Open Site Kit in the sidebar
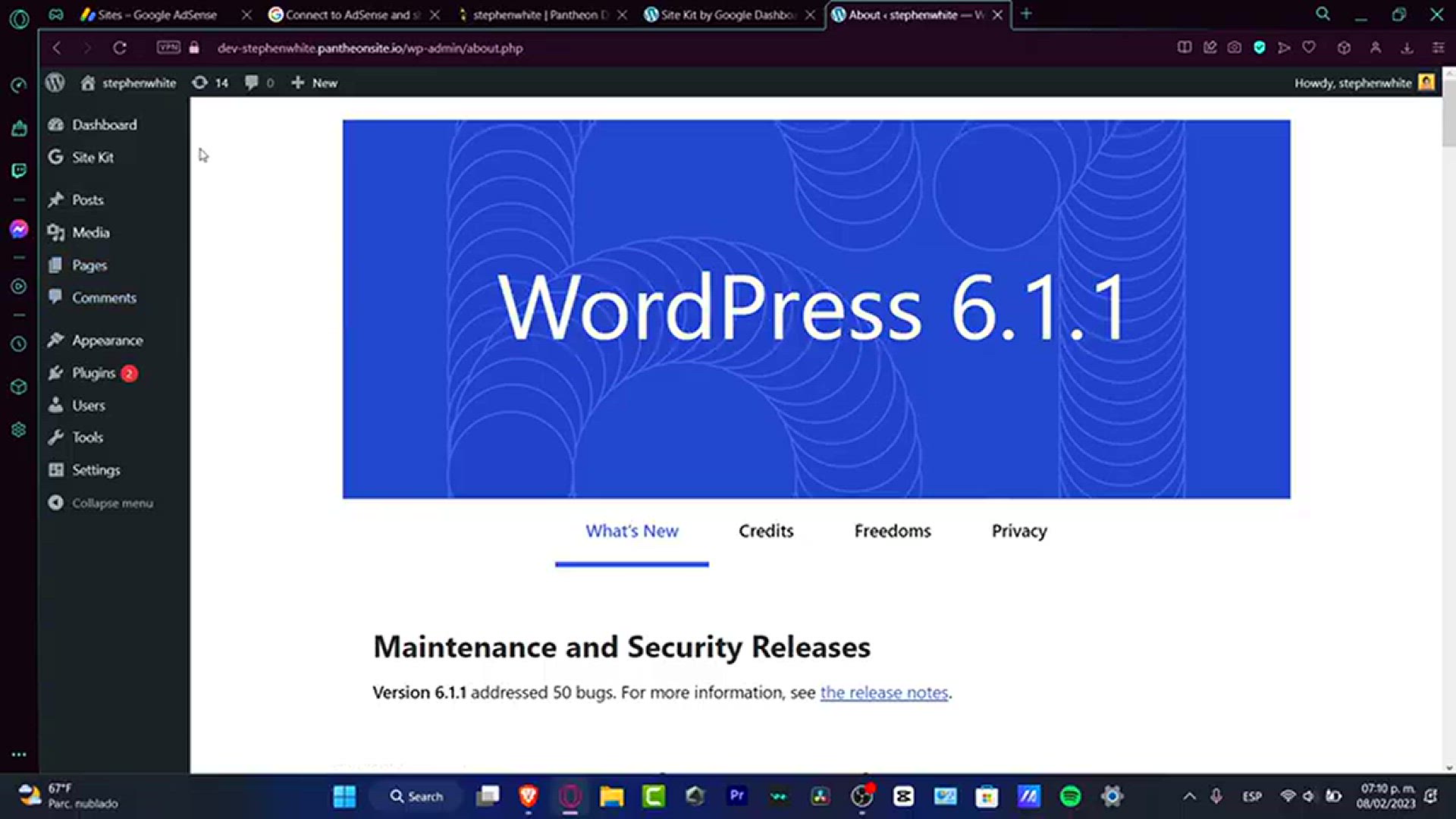This screenshot has width=1456, height=819. [93, 157]
